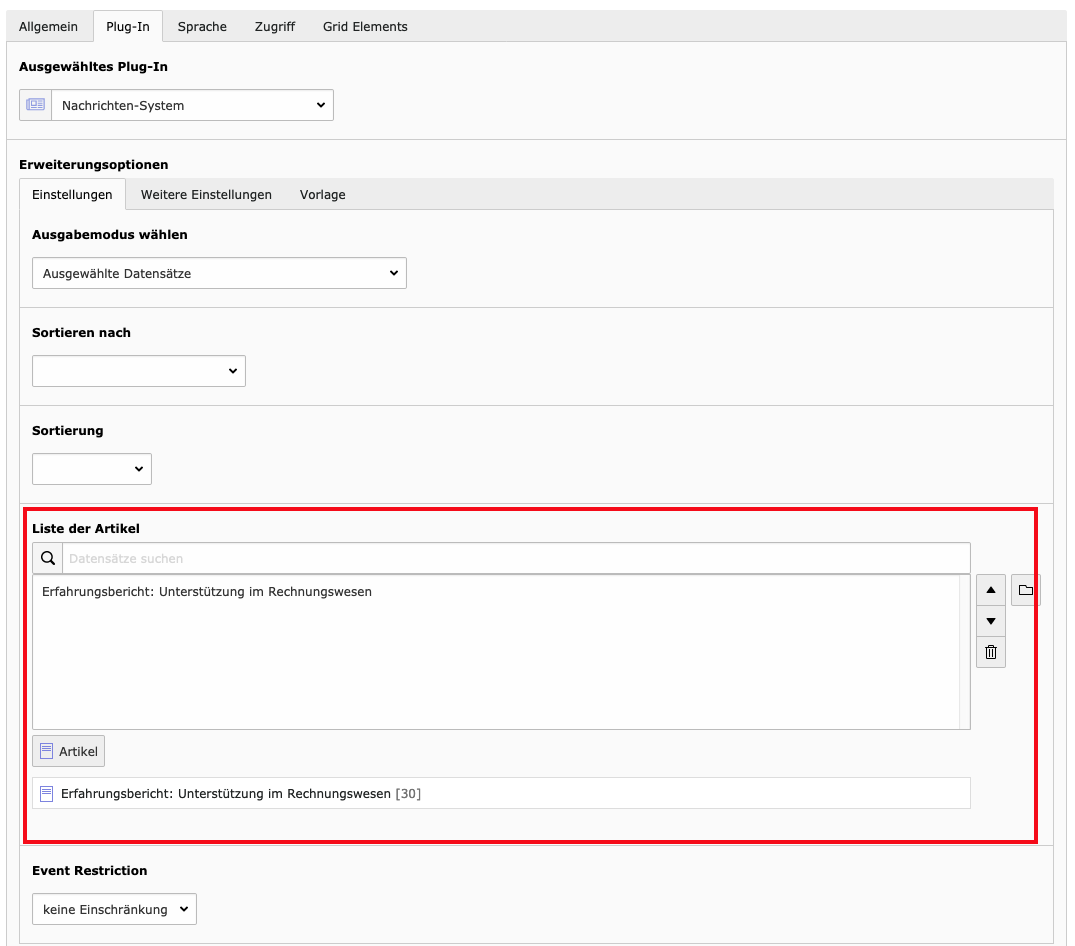Open the Ausgewähltes Plug-In dropdown
The height and width of the screenshot is (946, 1075).
pyautogui.click(x=192, y=105)
